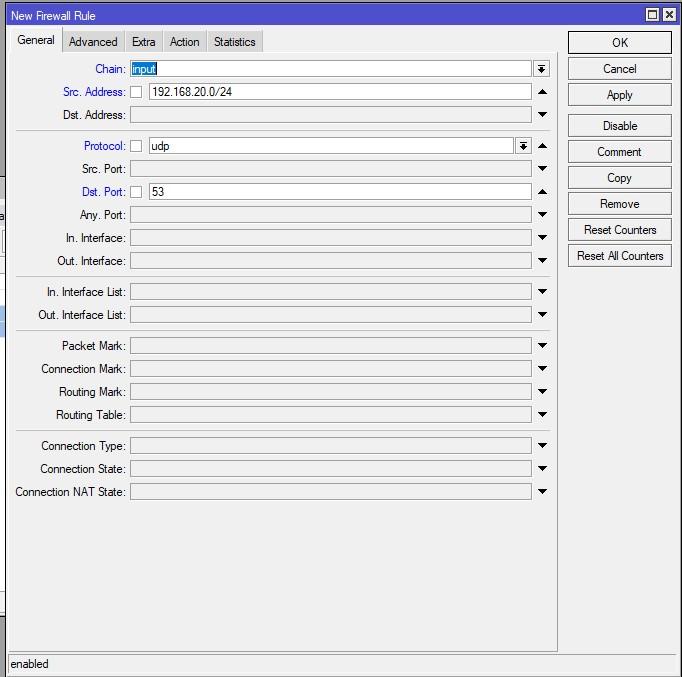Add a Comment to the rule
The height and width of the screenshot is (677, 682).
pos(619,152)
